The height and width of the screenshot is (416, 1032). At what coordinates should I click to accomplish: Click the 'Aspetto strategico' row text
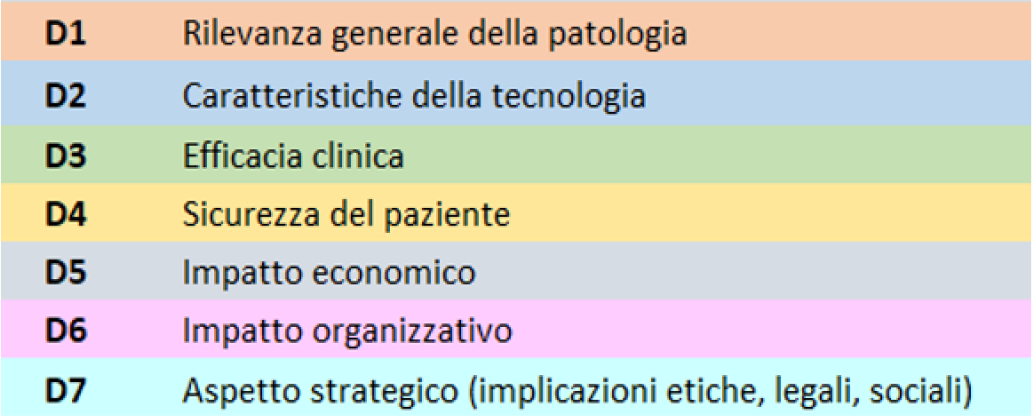pyautogui.click(x=577, y=388)
